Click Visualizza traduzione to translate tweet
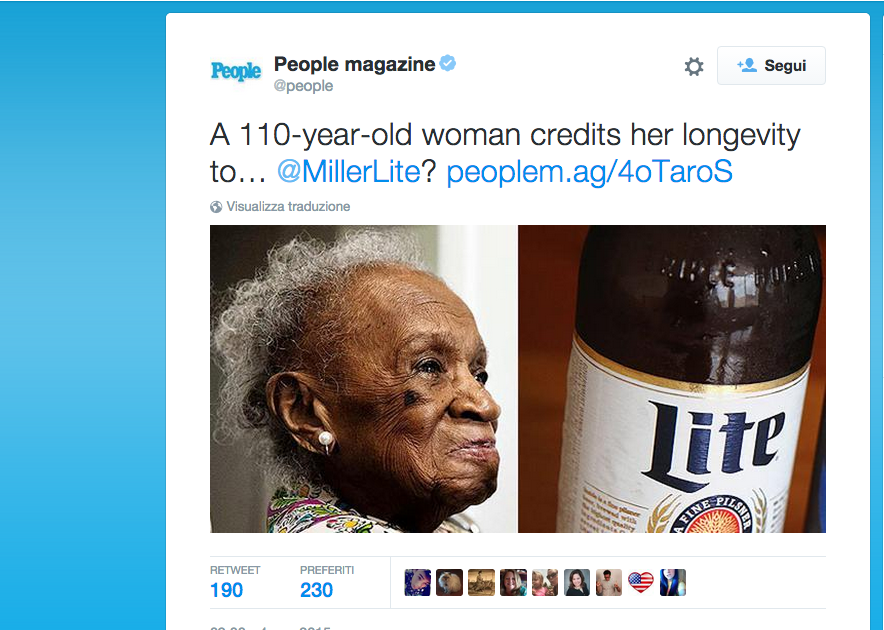Viewport: 884px width, 630px height. pyautogui.click(x=288, y=206)
